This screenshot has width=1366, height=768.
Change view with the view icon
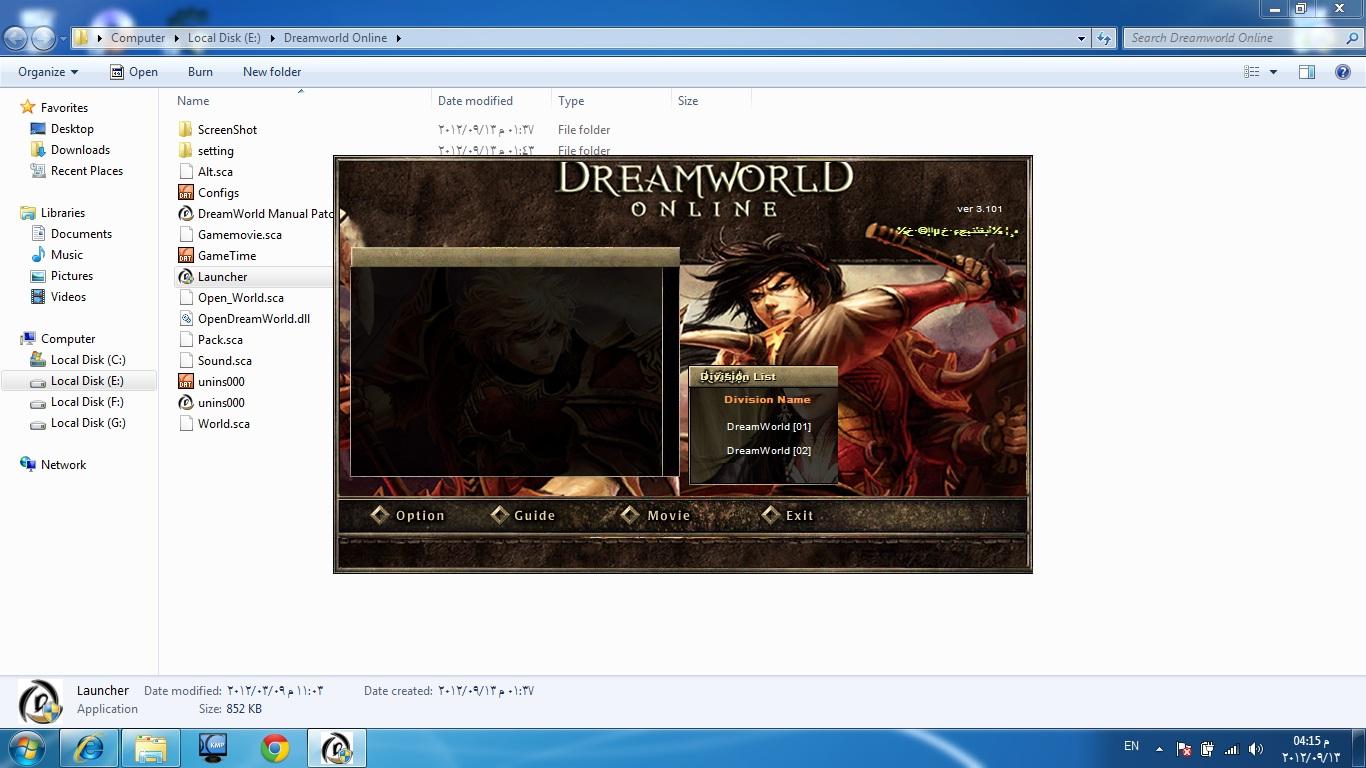[x=1251, y=72]
